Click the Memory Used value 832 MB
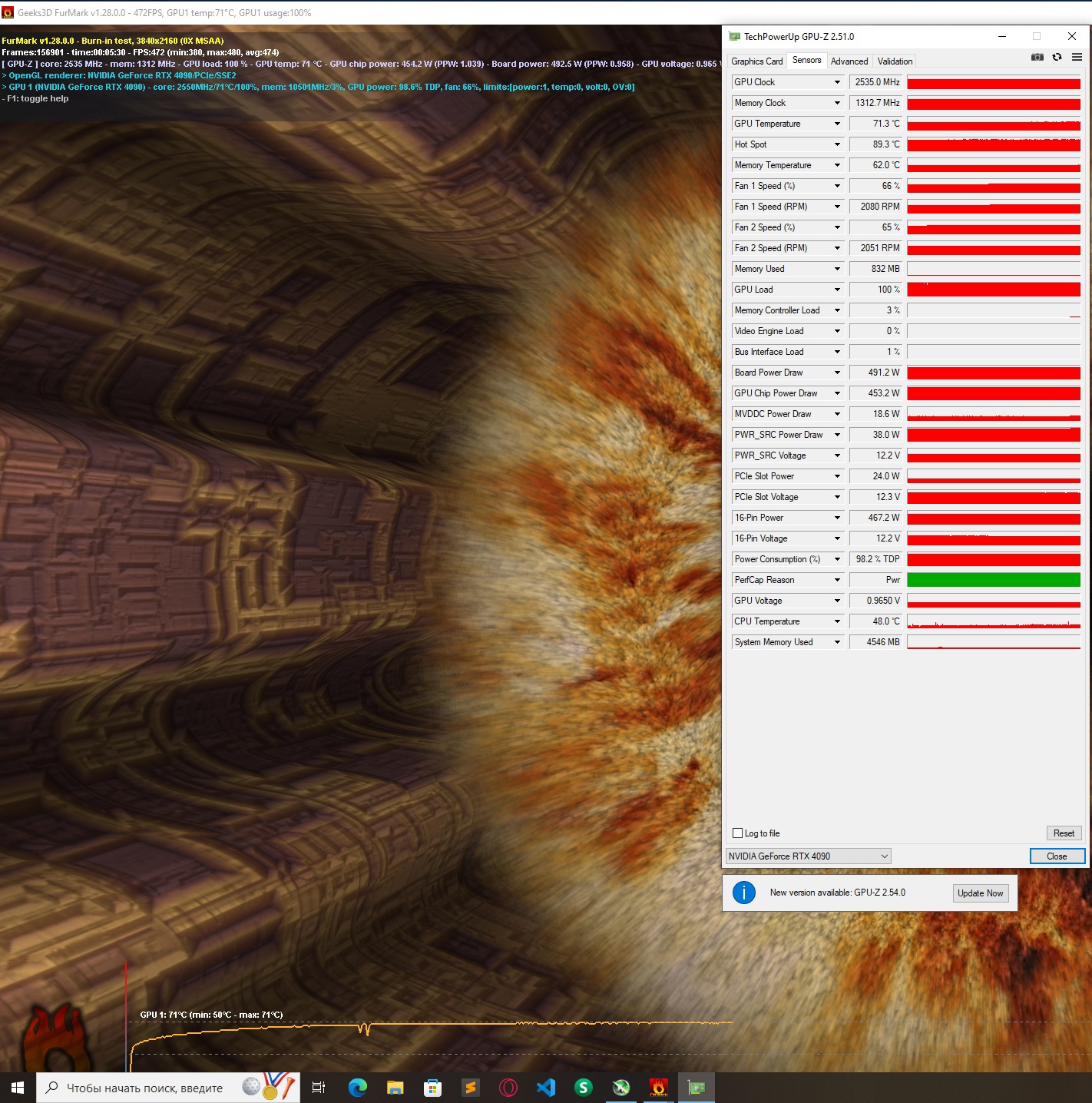Image resolution: width=1092 pixels, height=1103 pixels. (875, 269)
